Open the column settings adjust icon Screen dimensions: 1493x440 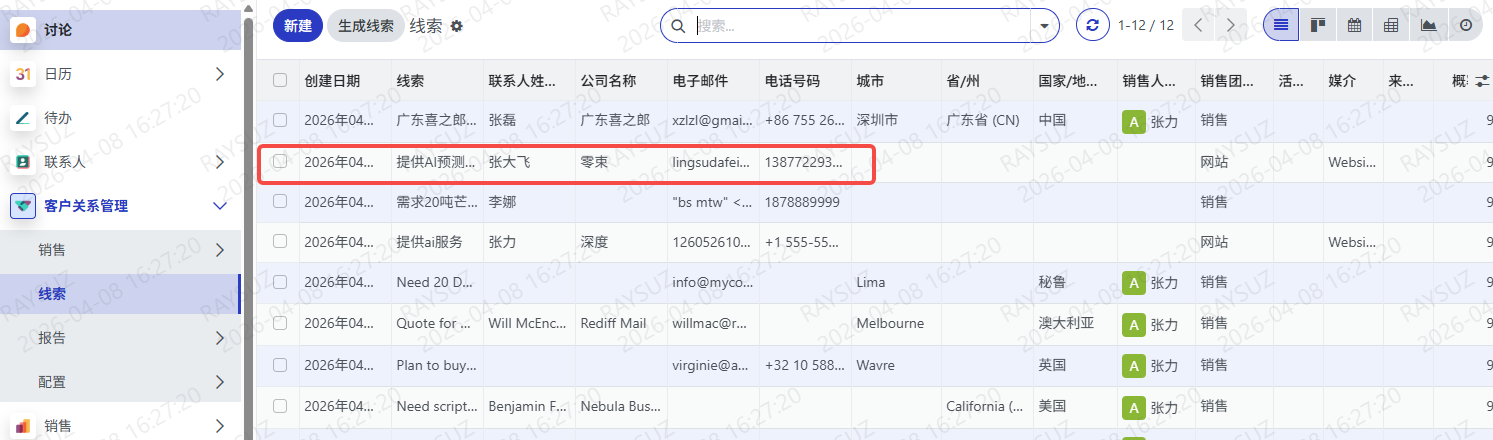pyautogui.click(x=1481, y=81)
